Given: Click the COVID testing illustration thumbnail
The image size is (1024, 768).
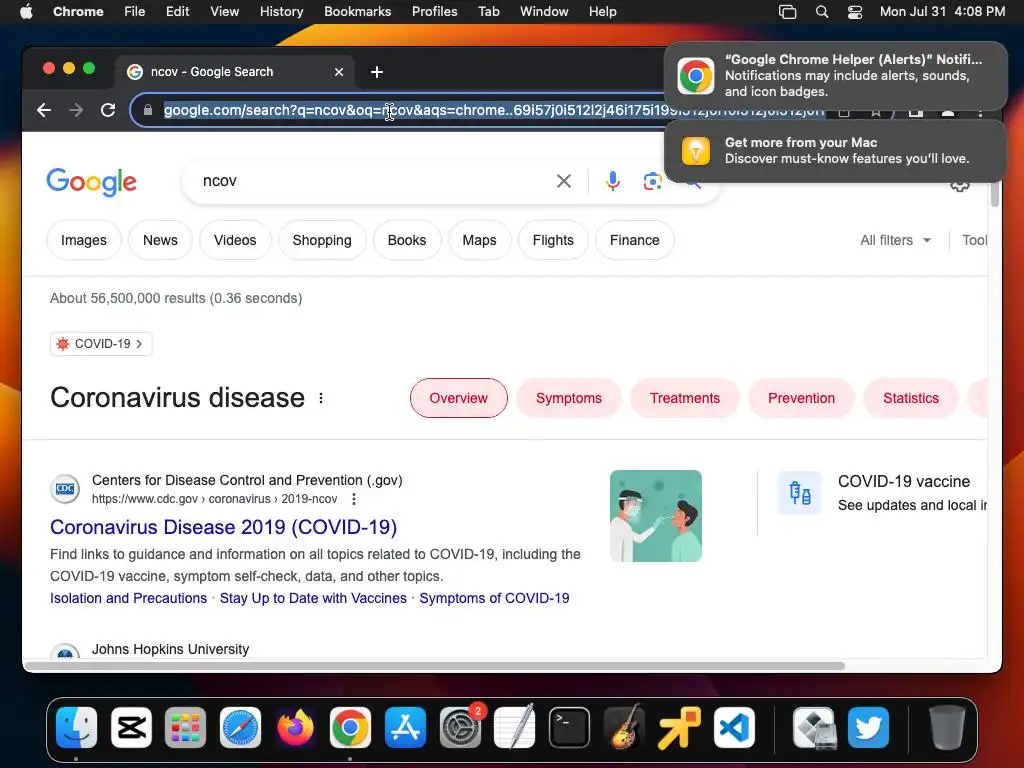Looking at the screenshot, I should pos(656,516).
